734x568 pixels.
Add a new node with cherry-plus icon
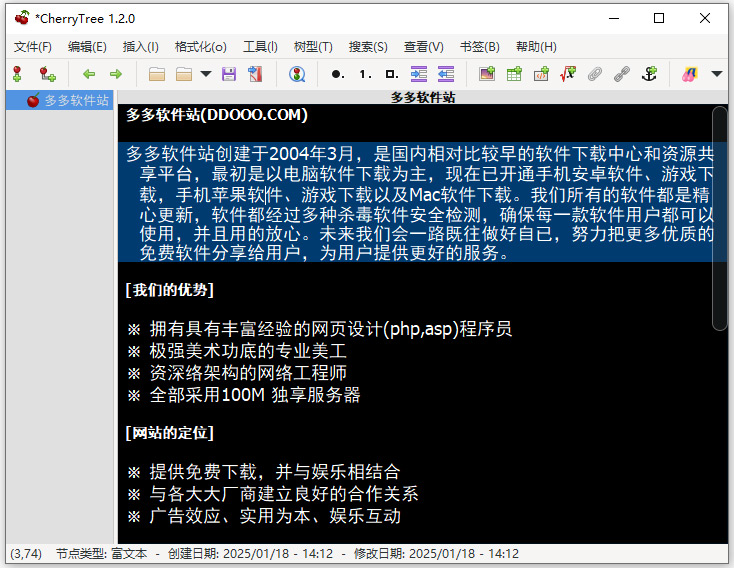coord(17,74)
